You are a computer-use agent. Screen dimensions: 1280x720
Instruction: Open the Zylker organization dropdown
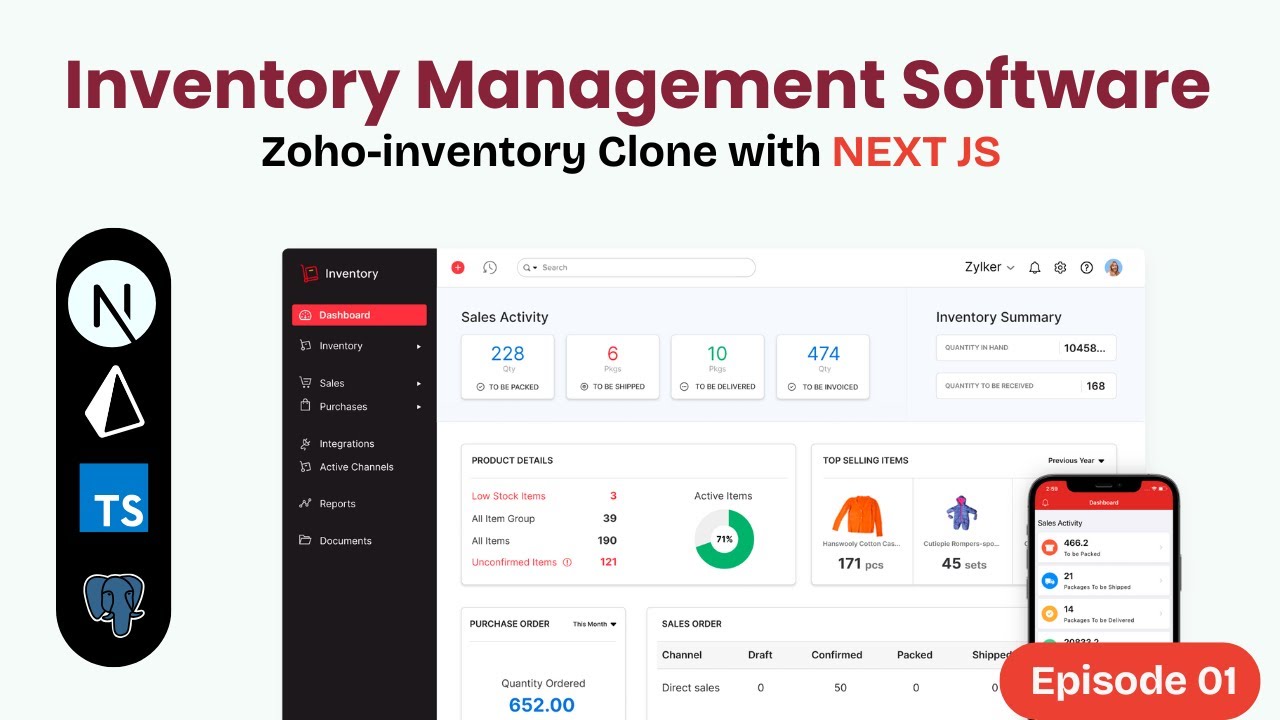[990, 267]
